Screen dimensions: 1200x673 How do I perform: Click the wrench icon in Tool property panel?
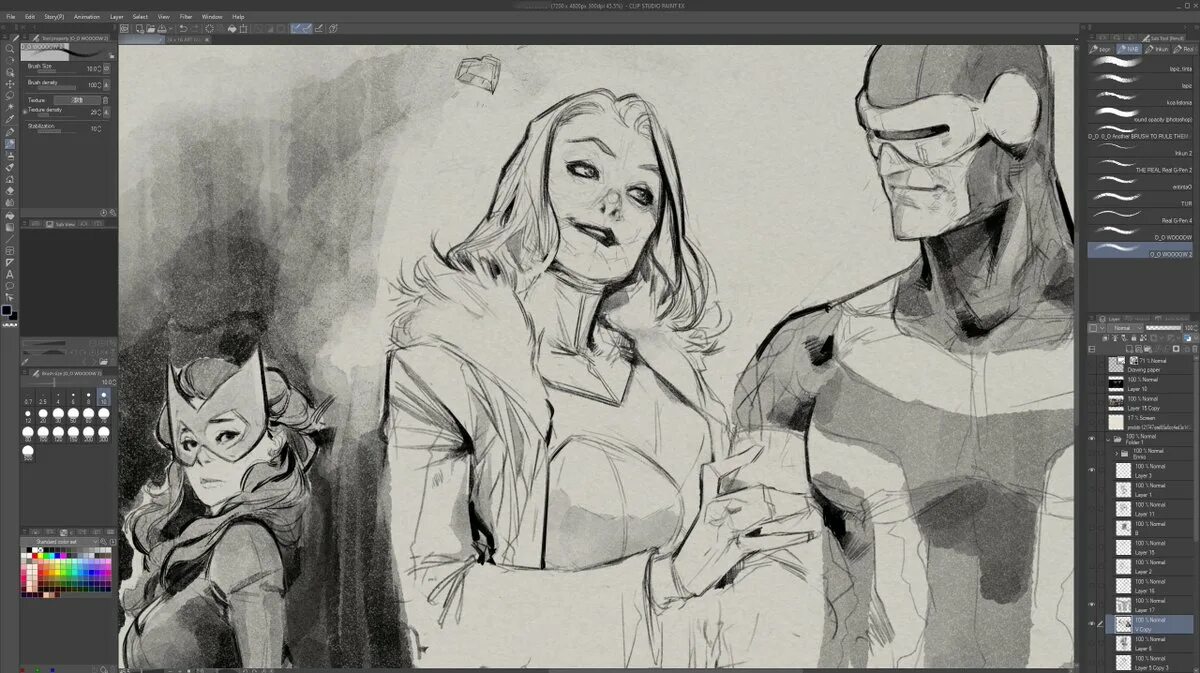click(x=113, y=212)
